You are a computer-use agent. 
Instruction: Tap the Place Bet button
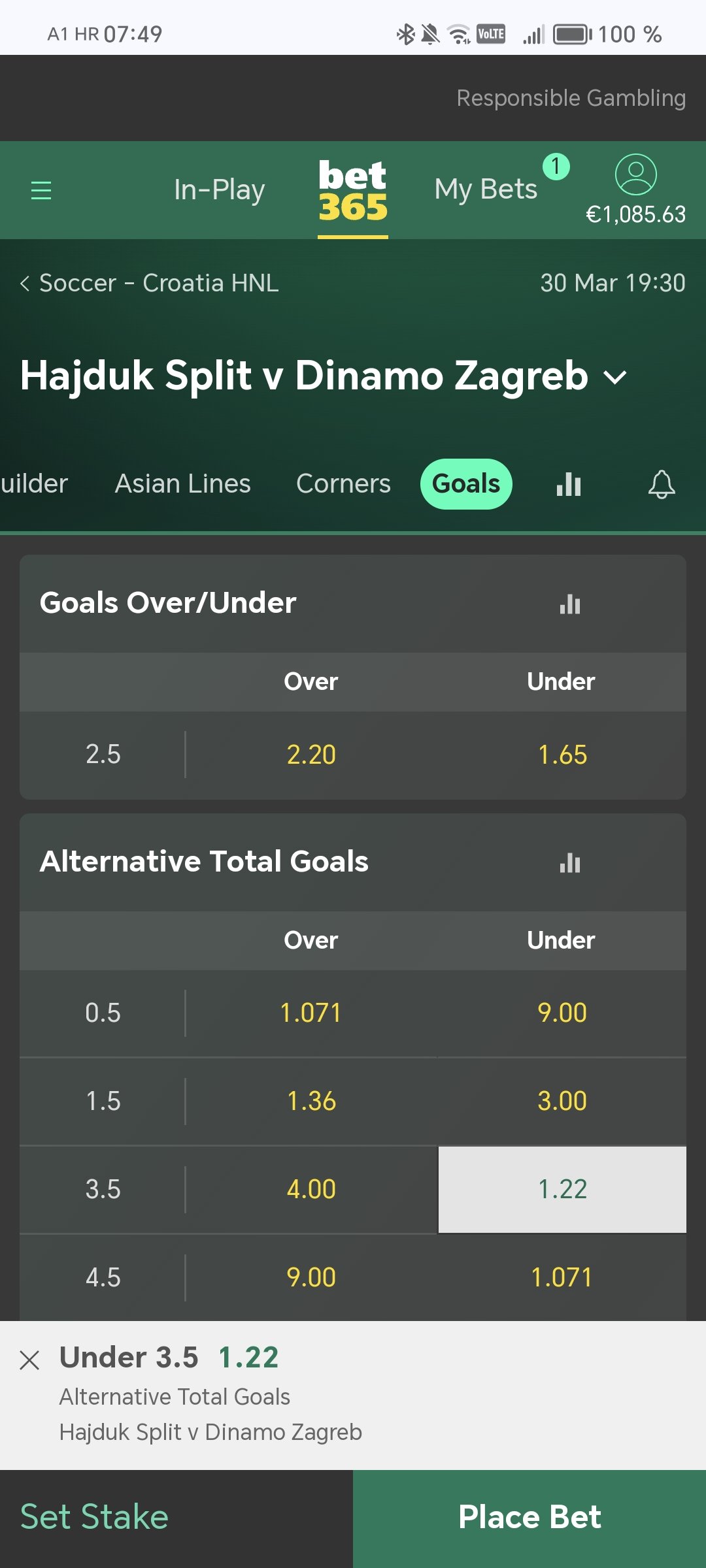tap(529, 1518)
